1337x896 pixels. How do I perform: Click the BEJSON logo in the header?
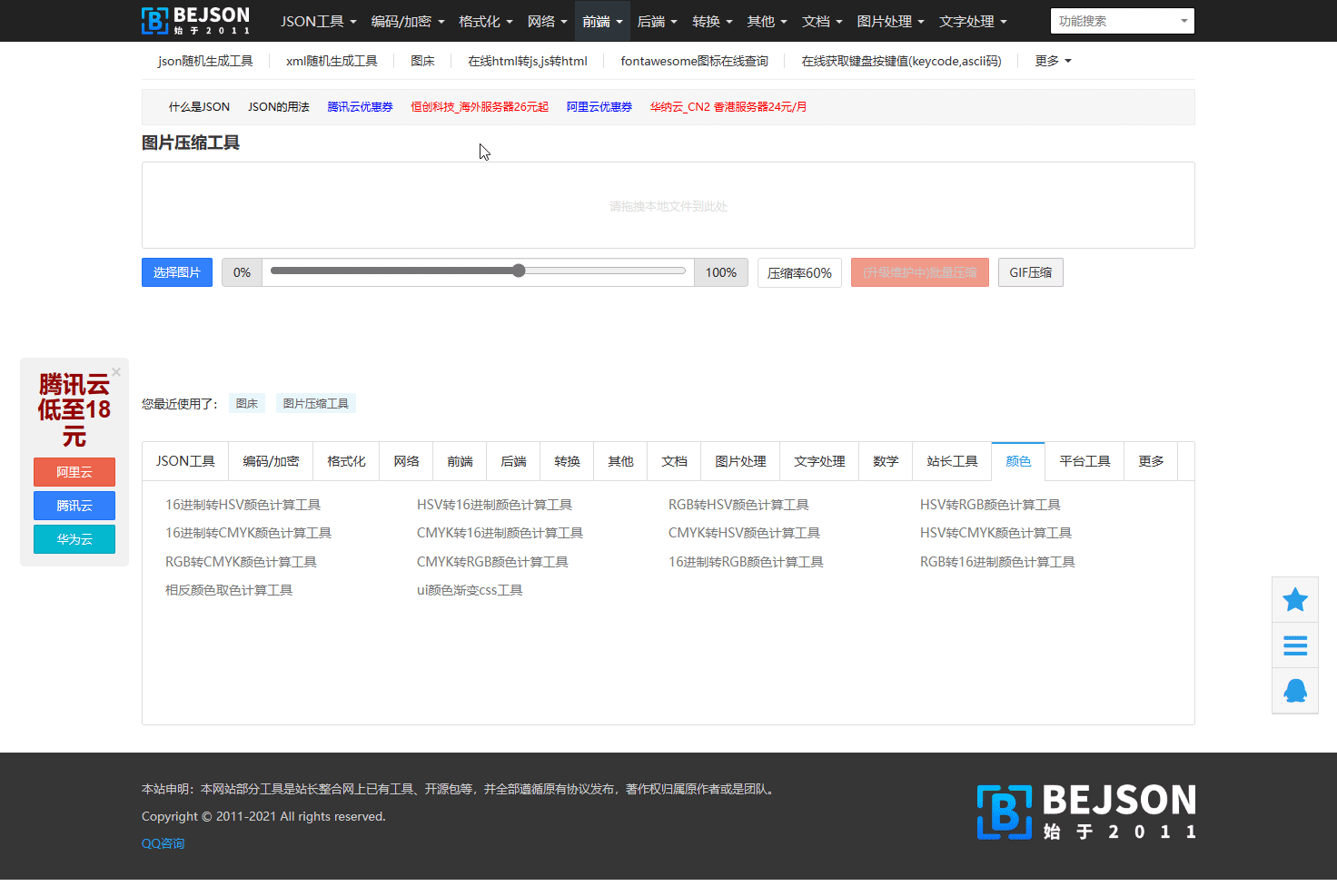pyautogui.click(x=195, y=20)
